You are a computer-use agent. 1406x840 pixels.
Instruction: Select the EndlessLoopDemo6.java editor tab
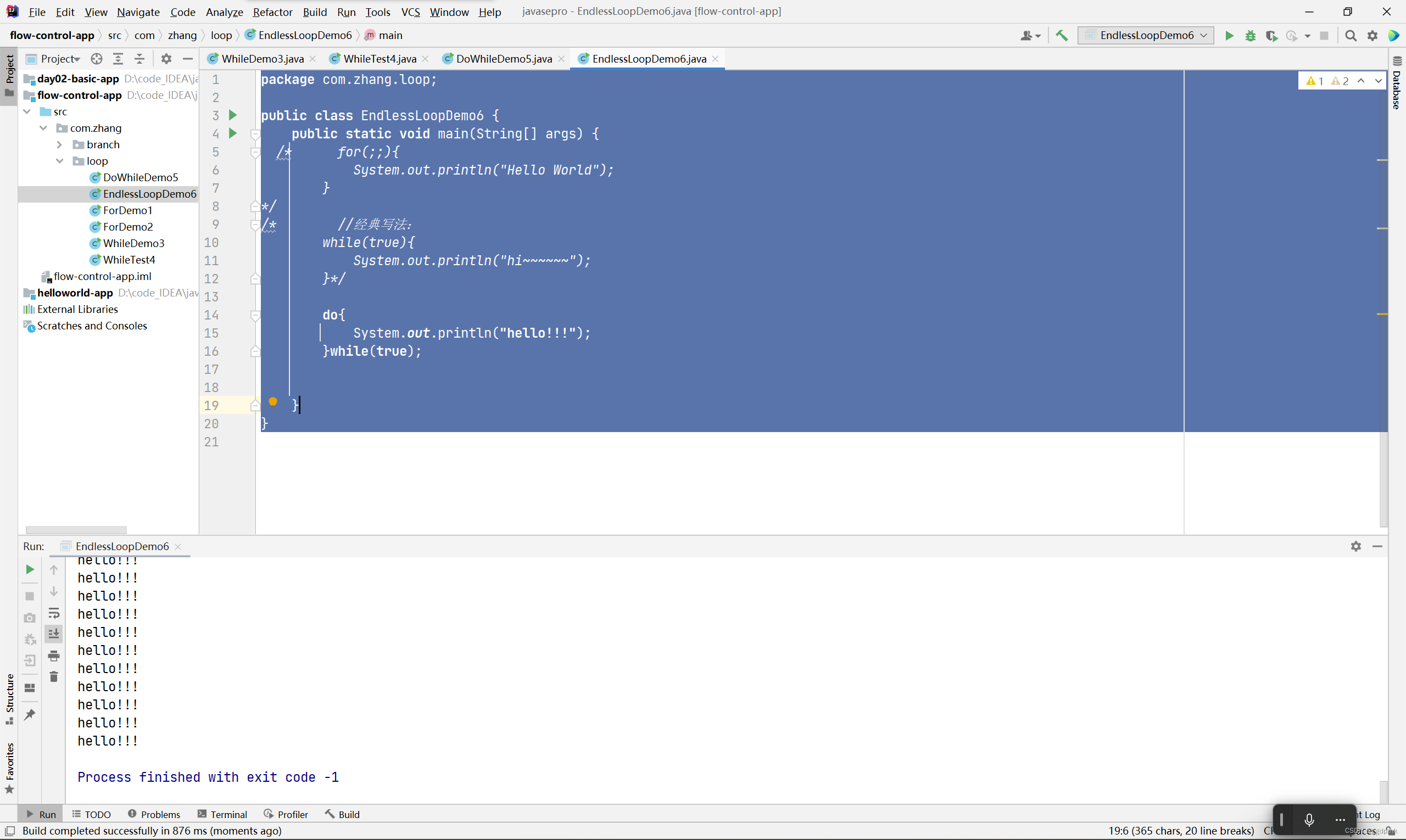[x=648, y=59]
